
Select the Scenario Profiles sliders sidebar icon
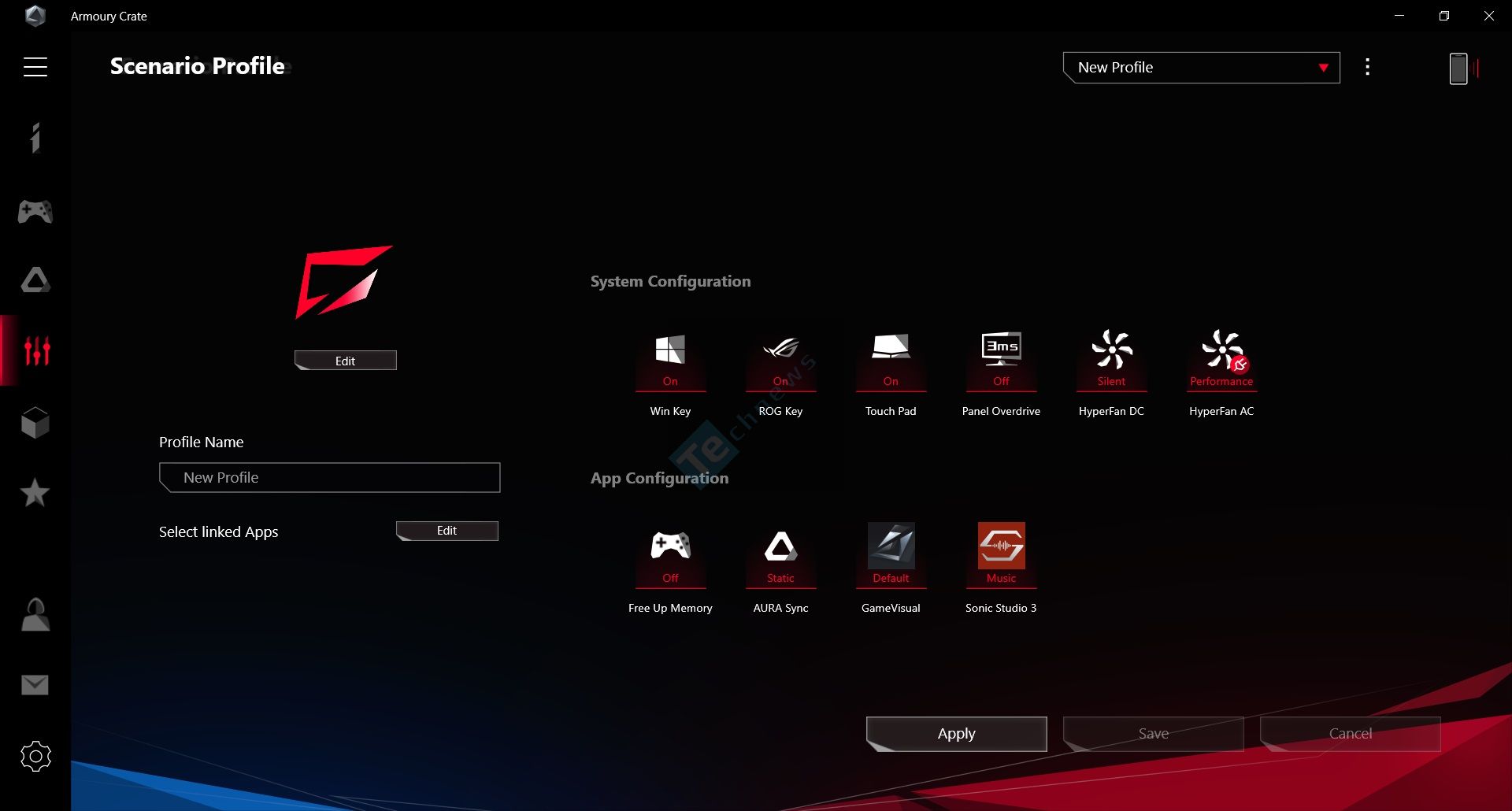point(37,350)
